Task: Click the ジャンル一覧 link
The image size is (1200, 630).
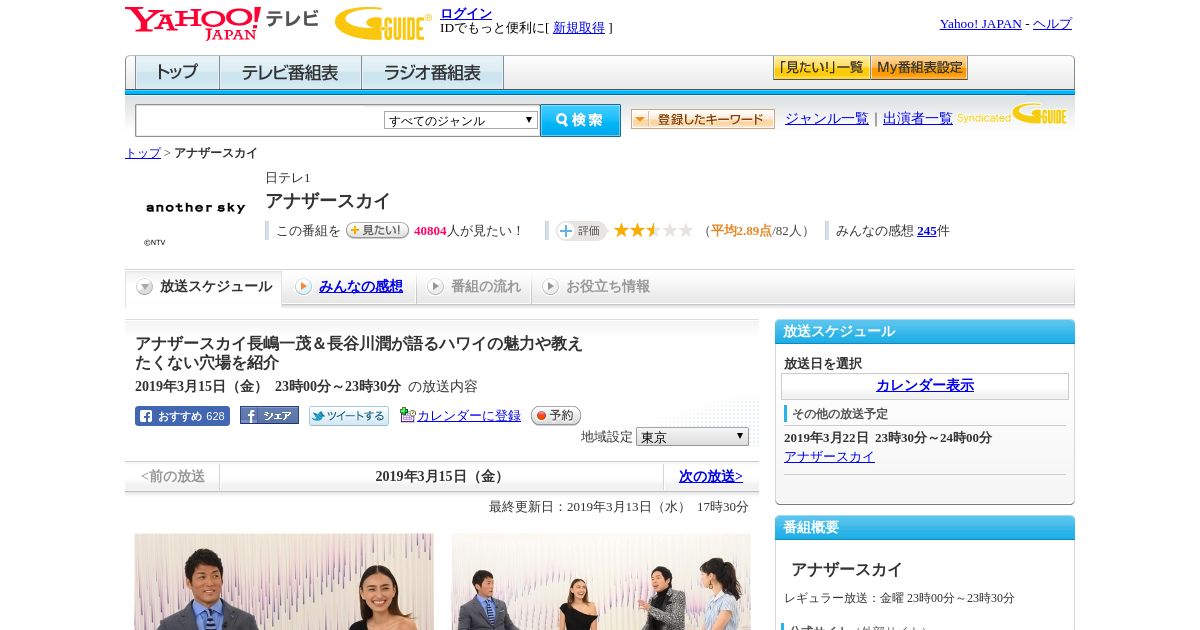Action: (x=827, y=118)
